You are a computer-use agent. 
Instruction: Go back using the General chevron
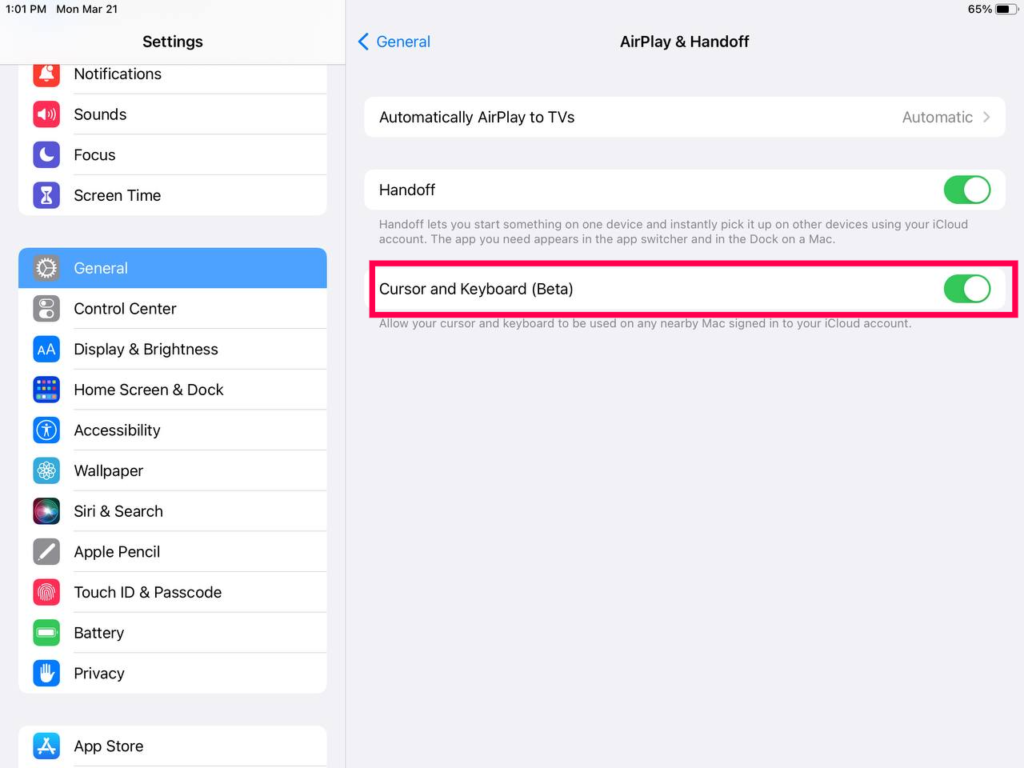[364, 42]
